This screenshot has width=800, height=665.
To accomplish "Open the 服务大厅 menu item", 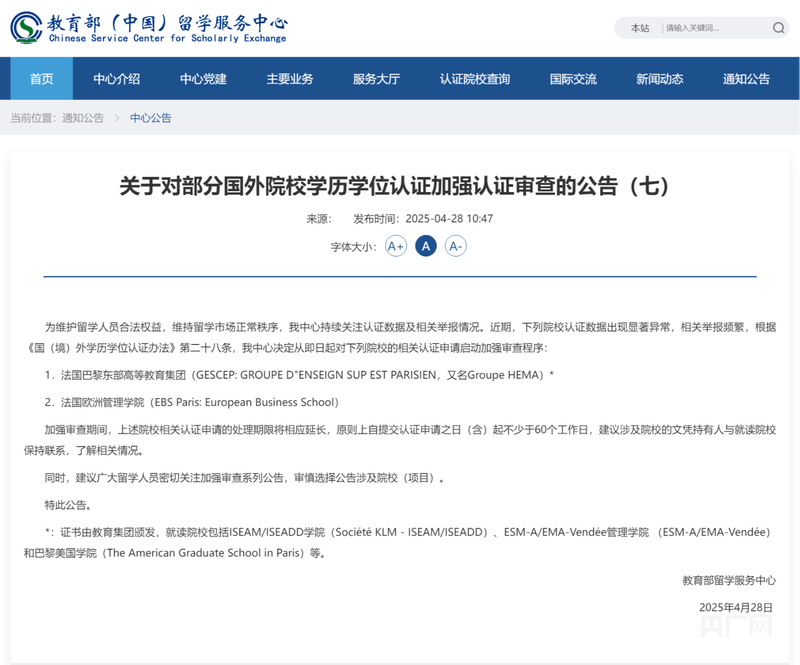I will pos(377,79).
